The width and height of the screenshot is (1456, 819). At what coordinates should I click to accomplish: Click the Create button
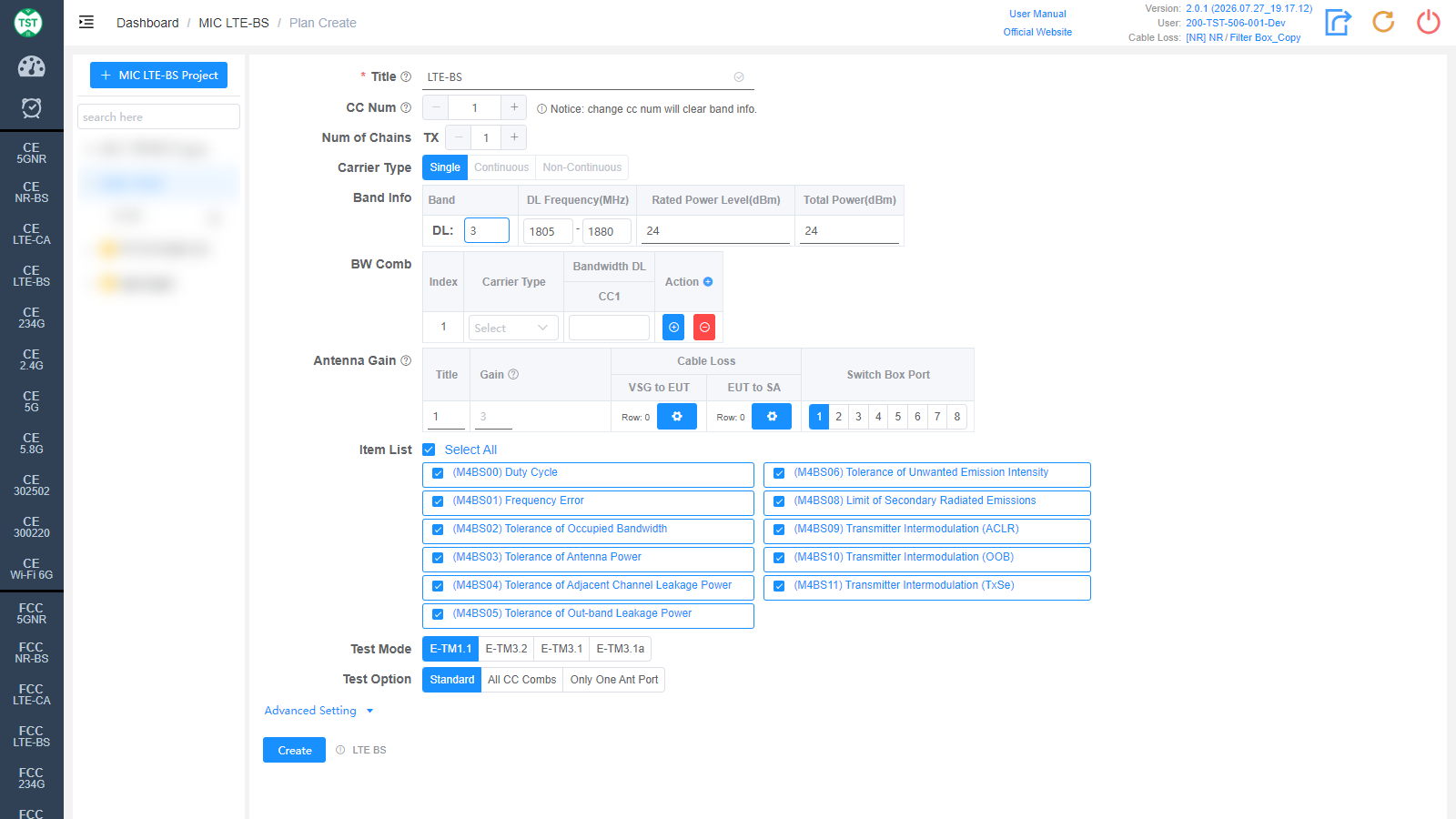pos(294,750)
